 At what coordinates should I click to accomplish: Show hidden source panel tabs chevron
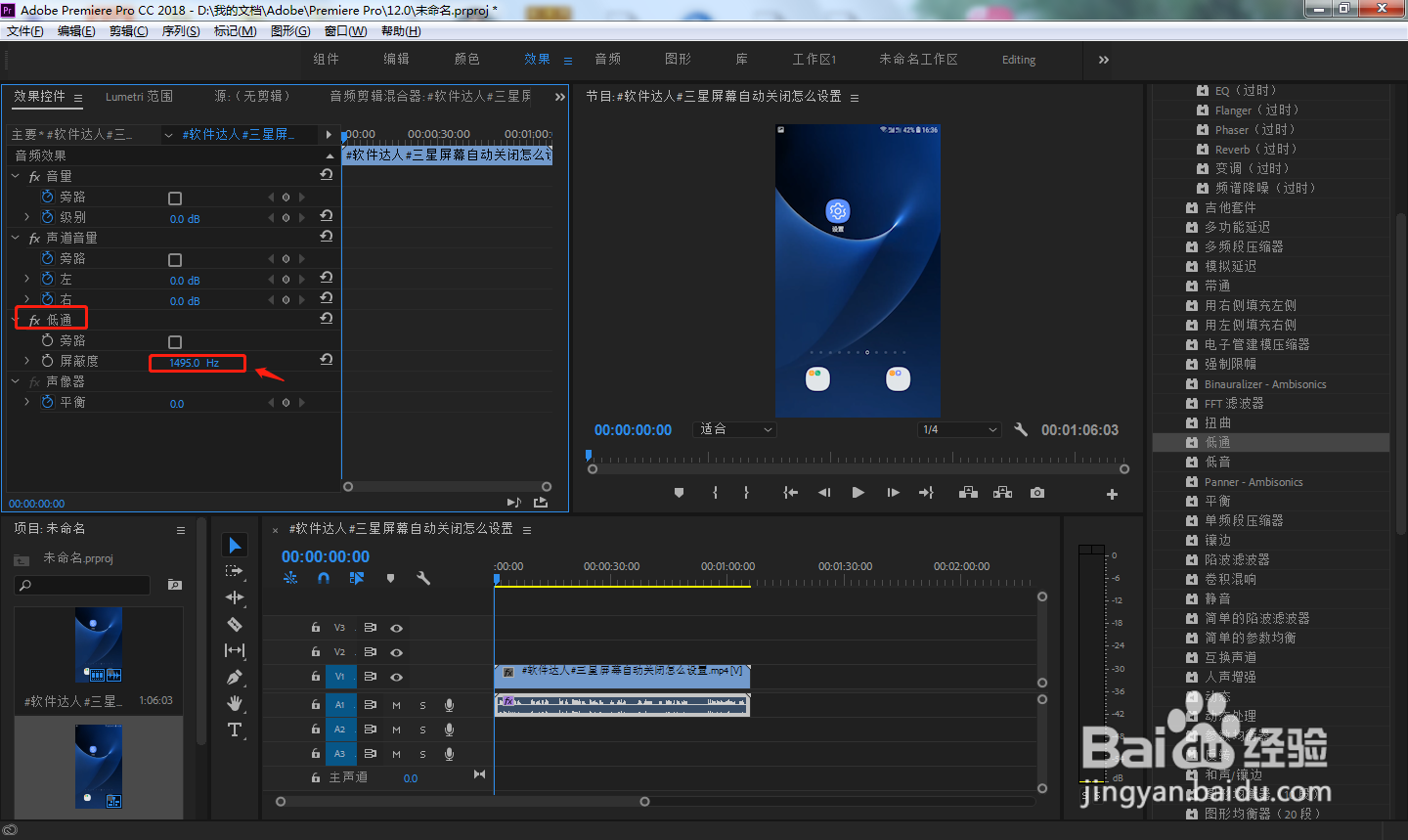pyautogui.click(x=559, y=97)
